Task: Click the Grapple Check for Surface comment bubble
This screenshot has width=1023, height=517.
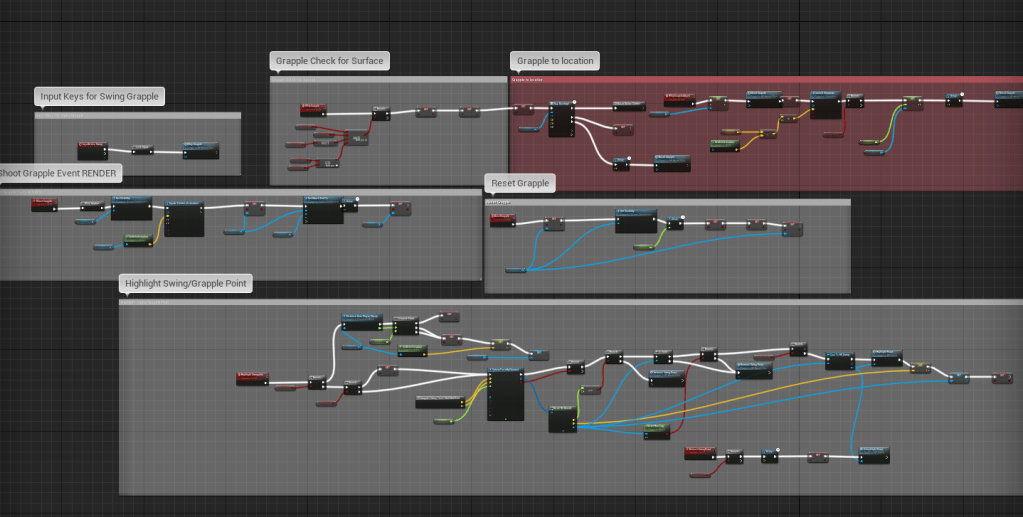Action: click(x=329, y=61)
